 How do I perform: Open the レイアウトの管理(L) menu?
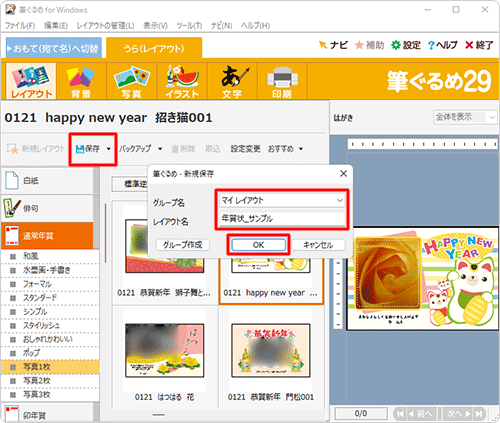tap(105, 26)
